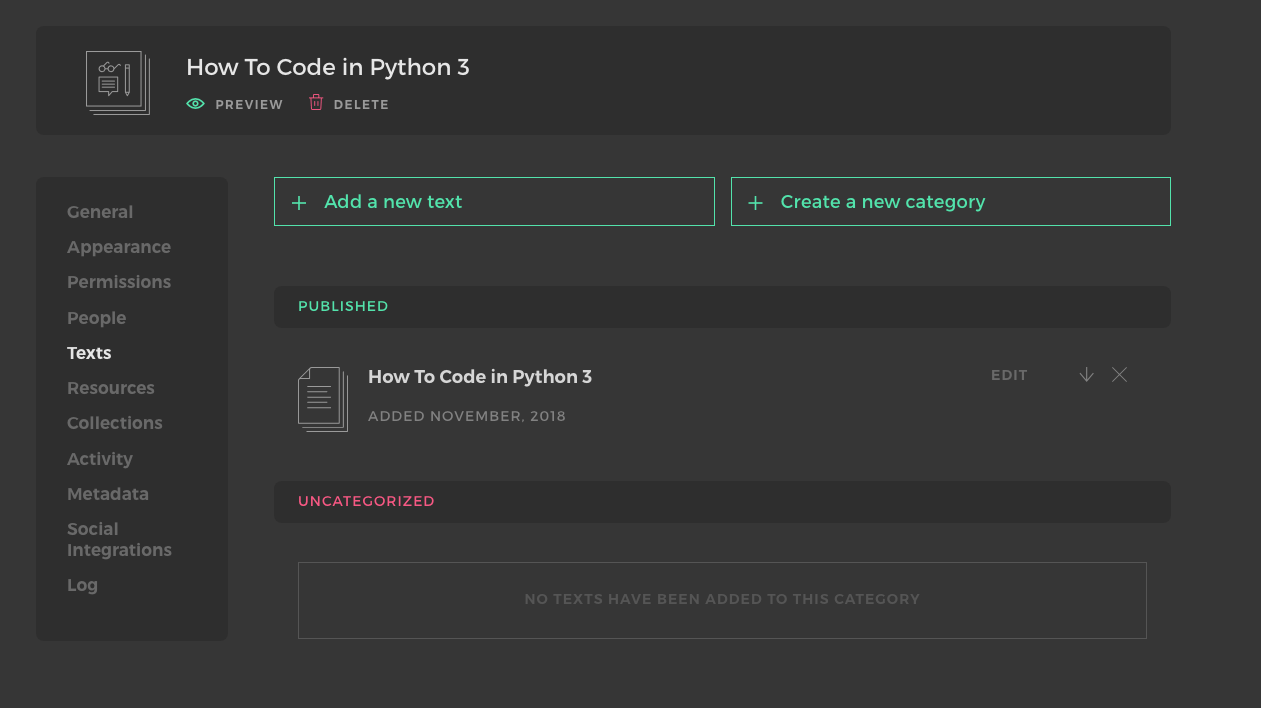Open Resources in the sidebar
Viewport: 1261px width, 708px height.
coord(111,388)
